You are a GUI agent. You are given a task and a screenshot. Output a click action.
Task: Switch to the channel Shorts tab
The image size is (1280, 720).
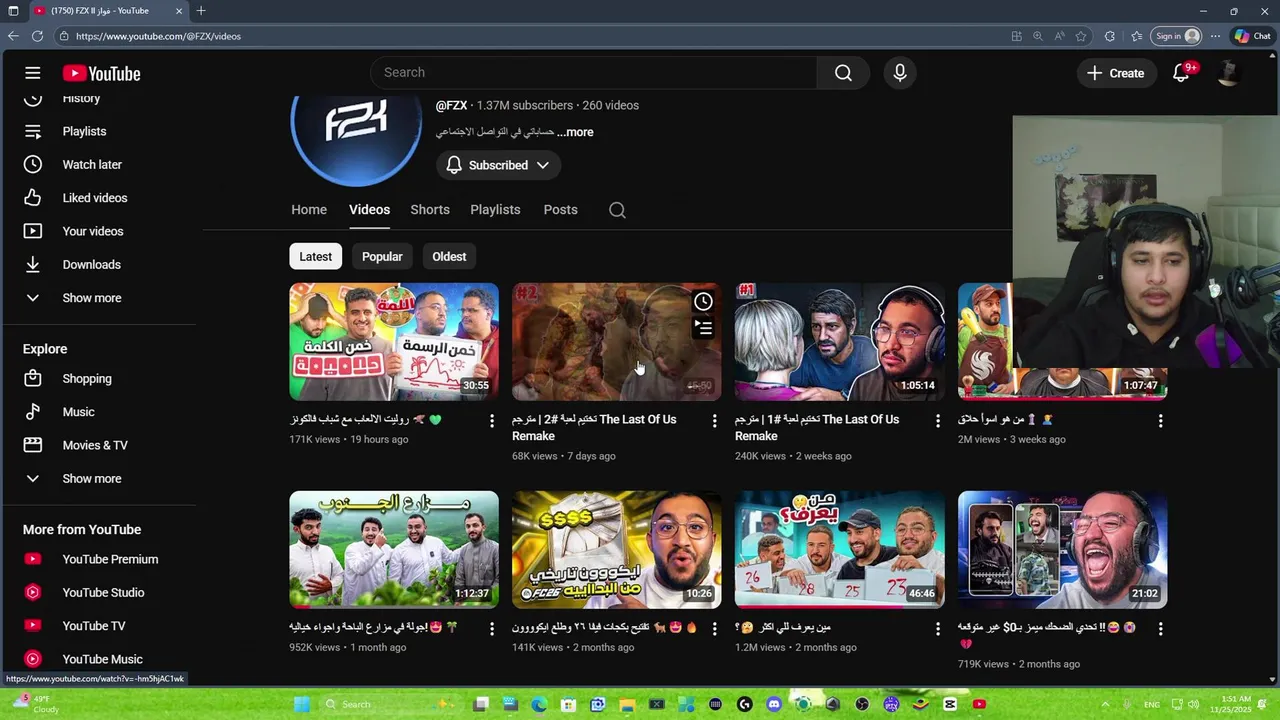pos(430,210)
